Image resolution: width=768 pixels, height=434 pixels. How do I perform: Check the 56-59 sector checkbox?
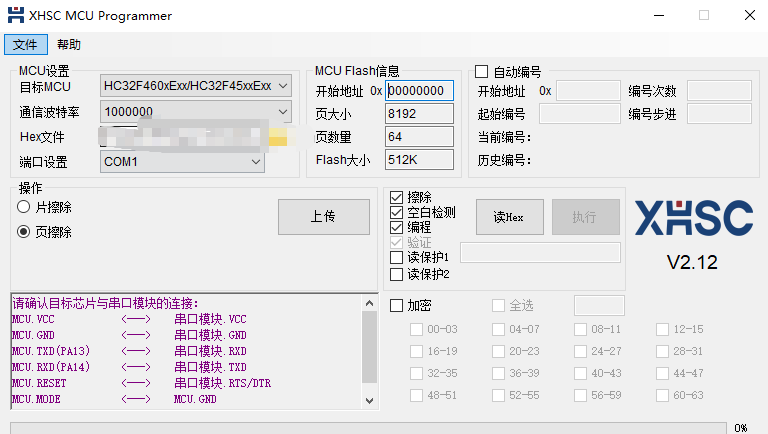pos(580,395)
